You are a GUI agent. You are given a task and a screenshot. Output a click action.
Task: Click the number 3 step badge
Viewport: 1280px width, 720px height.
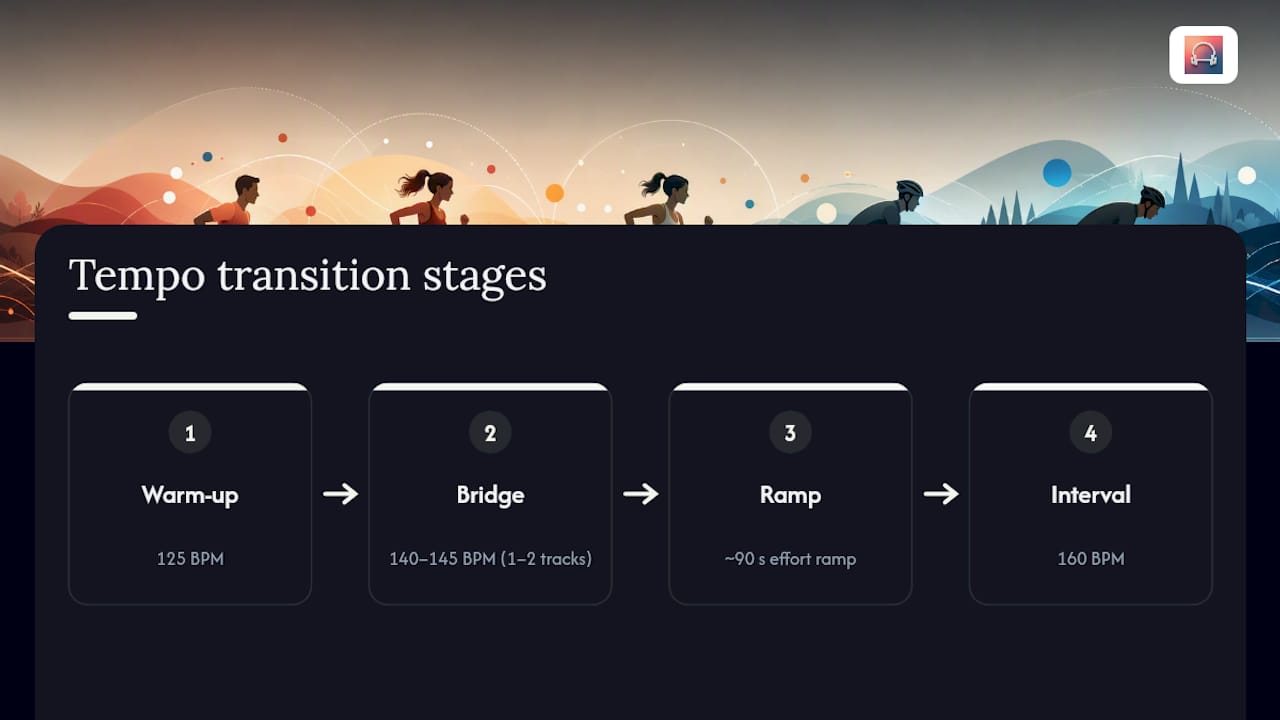click(x=790, y=433)
